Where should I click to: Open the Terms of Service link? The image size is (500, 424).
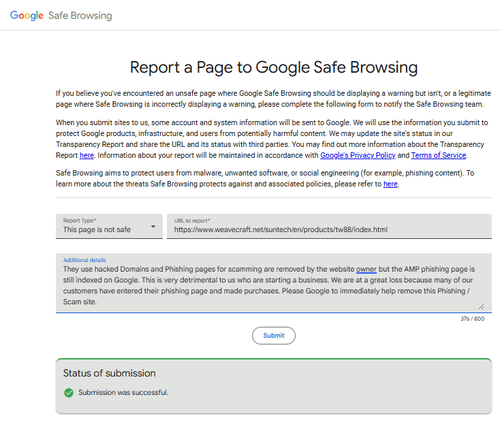(438, 155)
